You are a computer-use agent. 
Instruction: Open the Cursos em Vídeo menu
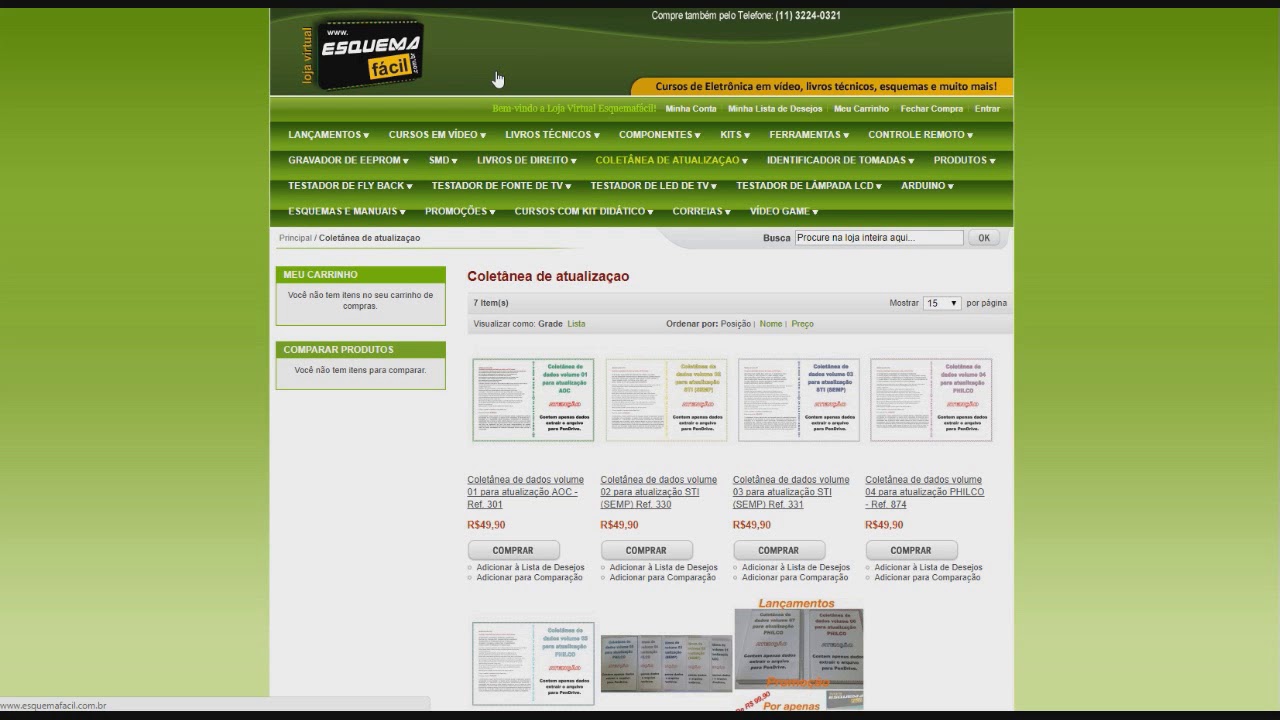[x=437, y=135]
